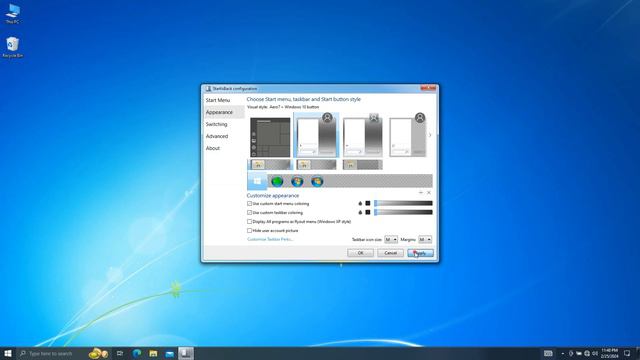Open the black taskbar color swatch

pyautogui.click(x=368, y=212)
